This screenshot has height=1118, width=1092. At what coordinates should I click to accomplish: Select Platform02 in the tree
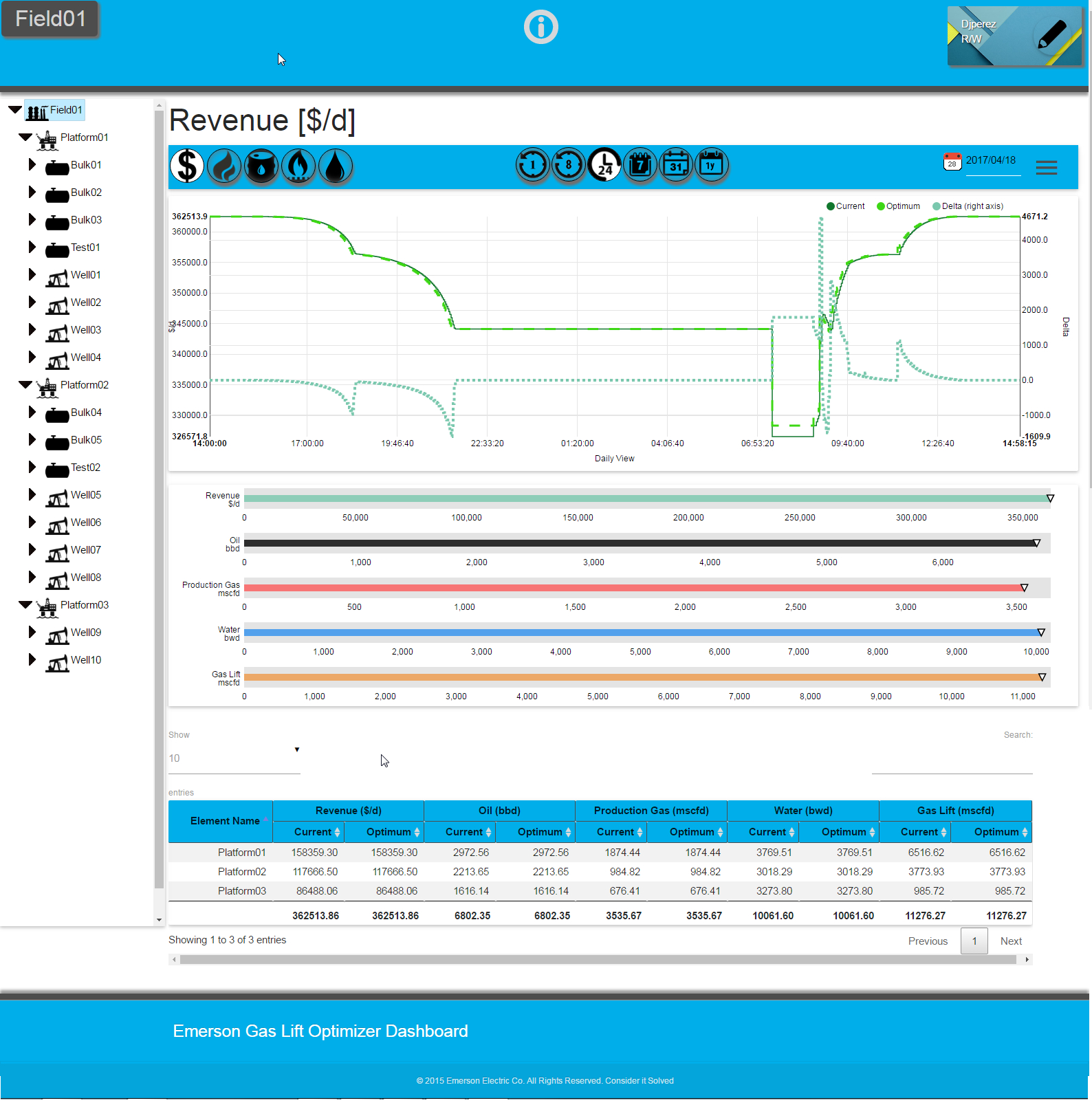(84, 385)
